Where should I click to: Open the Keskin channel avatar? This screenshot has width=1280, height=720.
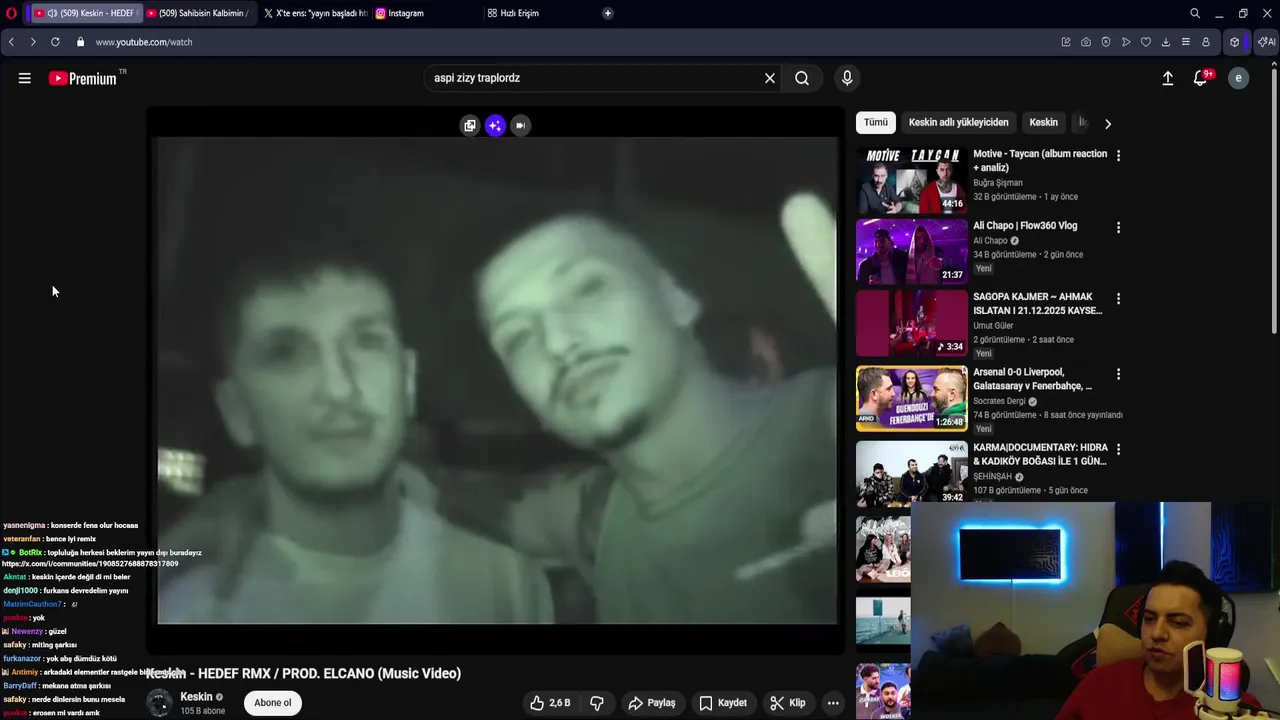(159, 703)
